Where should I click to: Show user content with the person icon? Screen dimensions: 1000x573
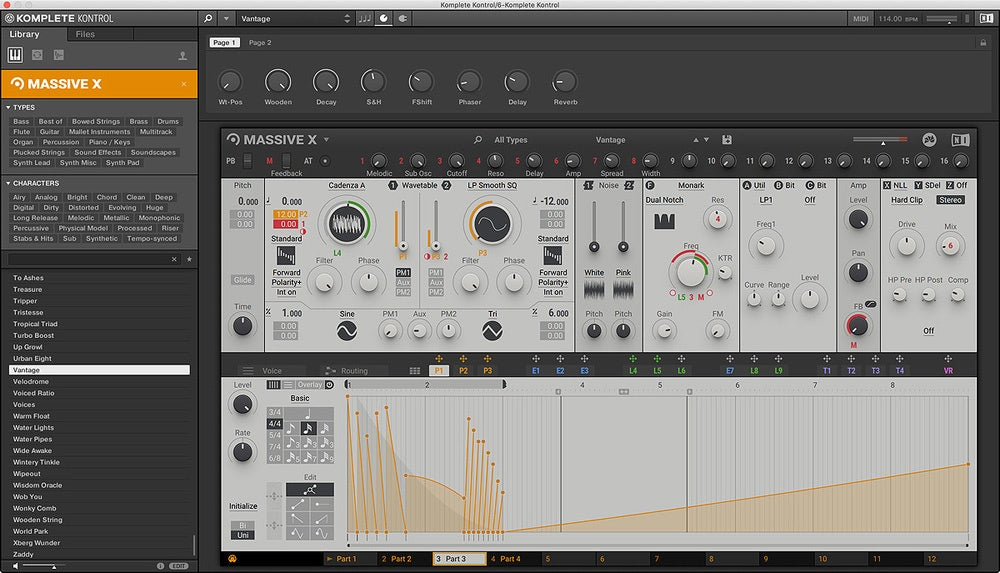[183, 56]
